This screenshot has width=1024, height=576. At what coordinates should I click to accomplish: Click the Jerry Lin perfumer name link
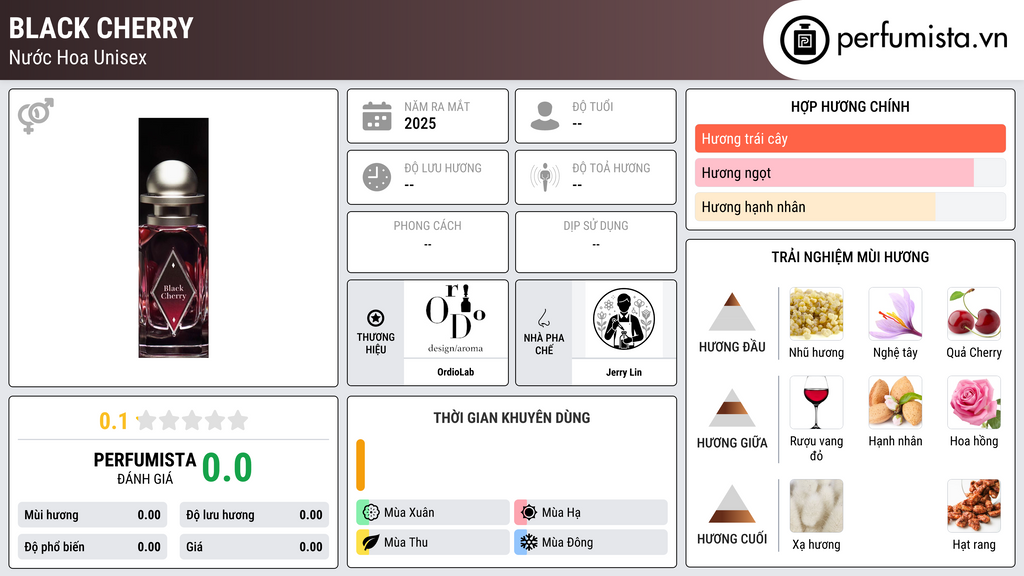pyautogui.click(x=624, y=372)
